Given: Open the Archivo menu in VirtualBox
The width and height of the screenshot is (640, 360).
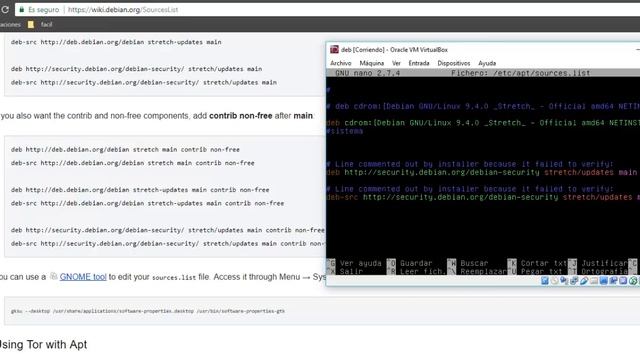Looking at the screenshot, I should tap(341, 63).
